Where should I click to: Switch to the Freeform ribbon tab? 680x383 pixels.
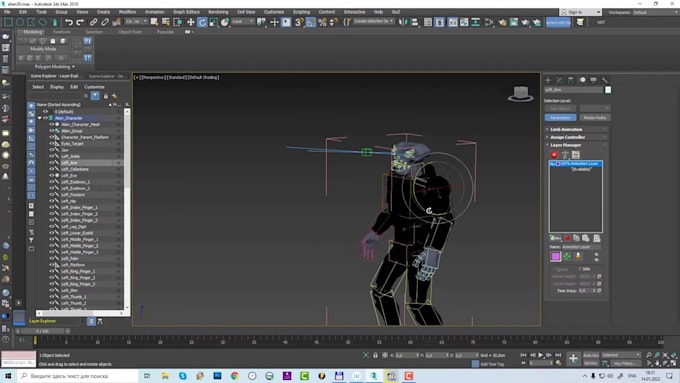tap(62, 32)
